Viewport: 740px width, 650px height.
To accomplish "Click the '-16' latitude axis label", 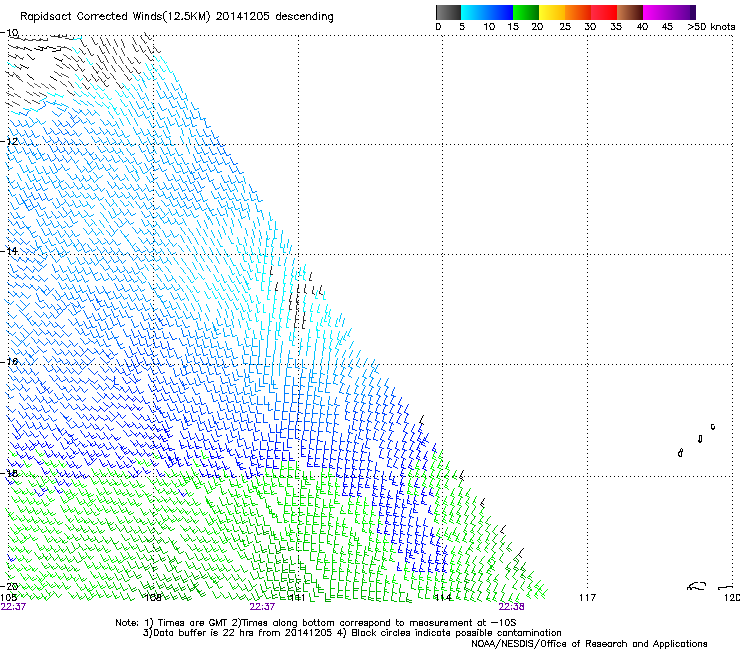I will click(x=9, y=361).
